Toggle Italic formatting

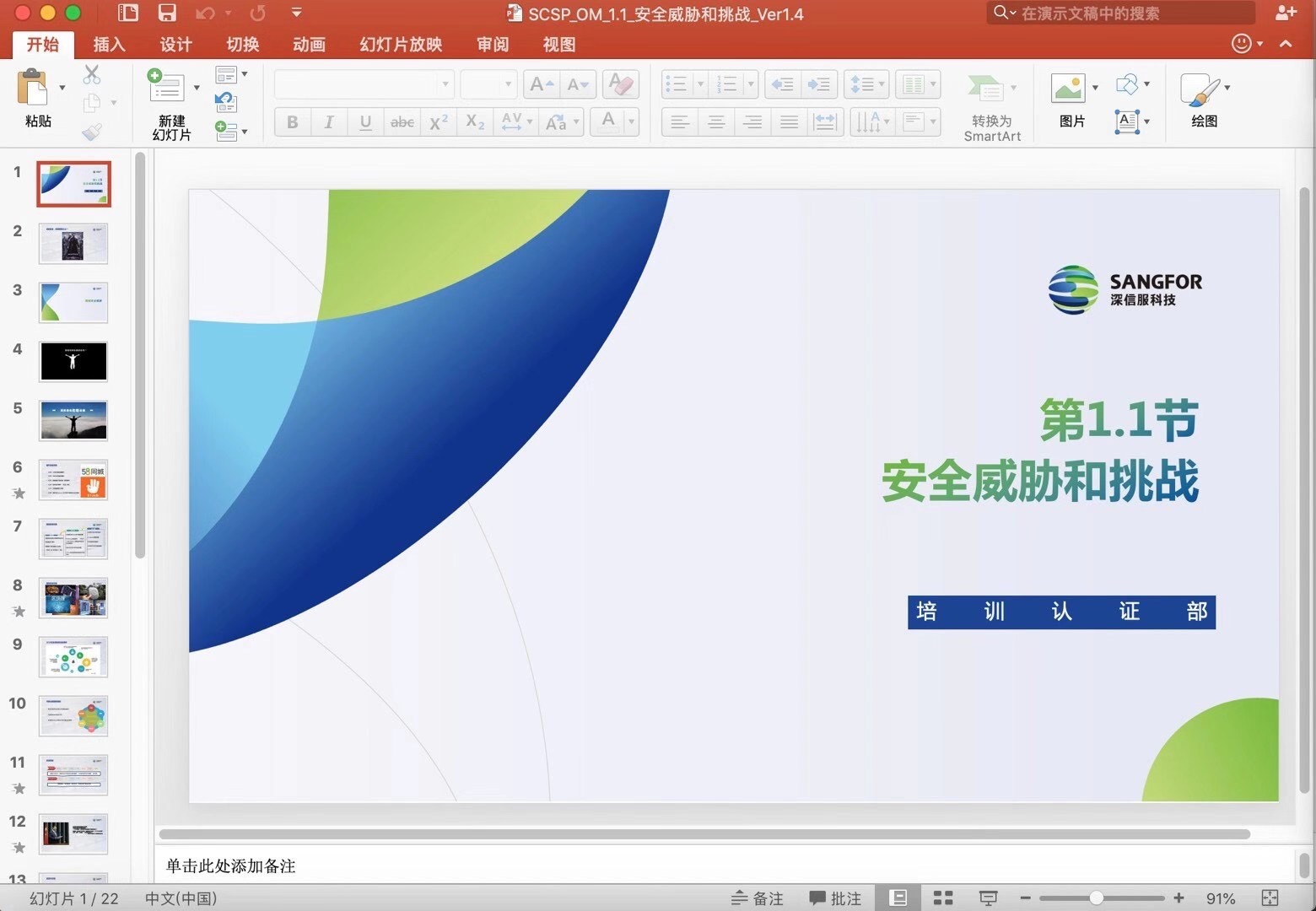click(329, 122)
